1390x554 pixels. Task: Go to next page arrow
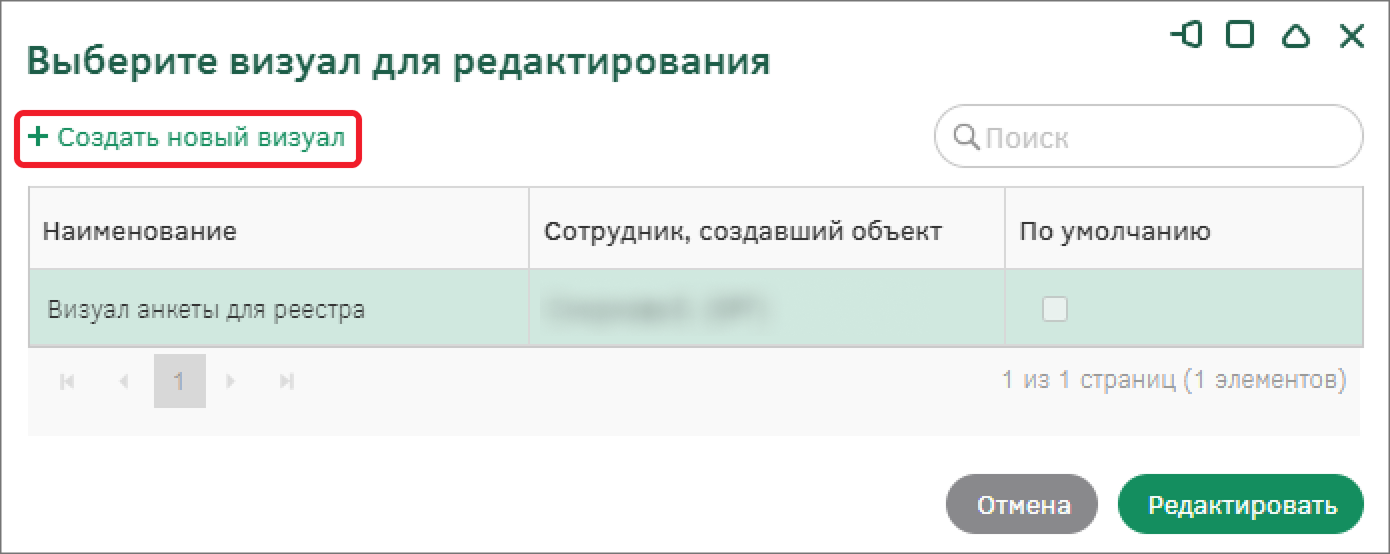pos(231,381)
